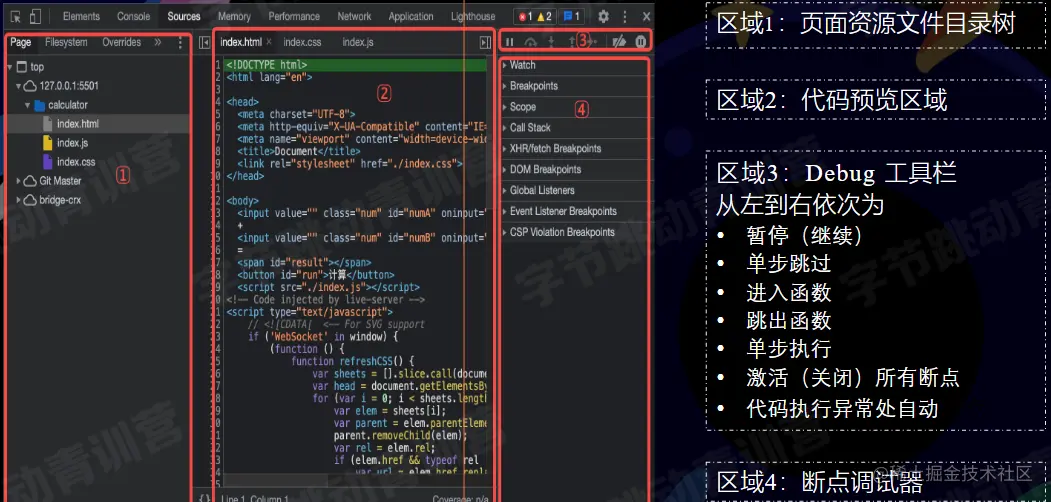The height and width of the screenshot is (502, 1051).
Task: Open the DevTools three-dot customize menu
Action: (625, 17)
